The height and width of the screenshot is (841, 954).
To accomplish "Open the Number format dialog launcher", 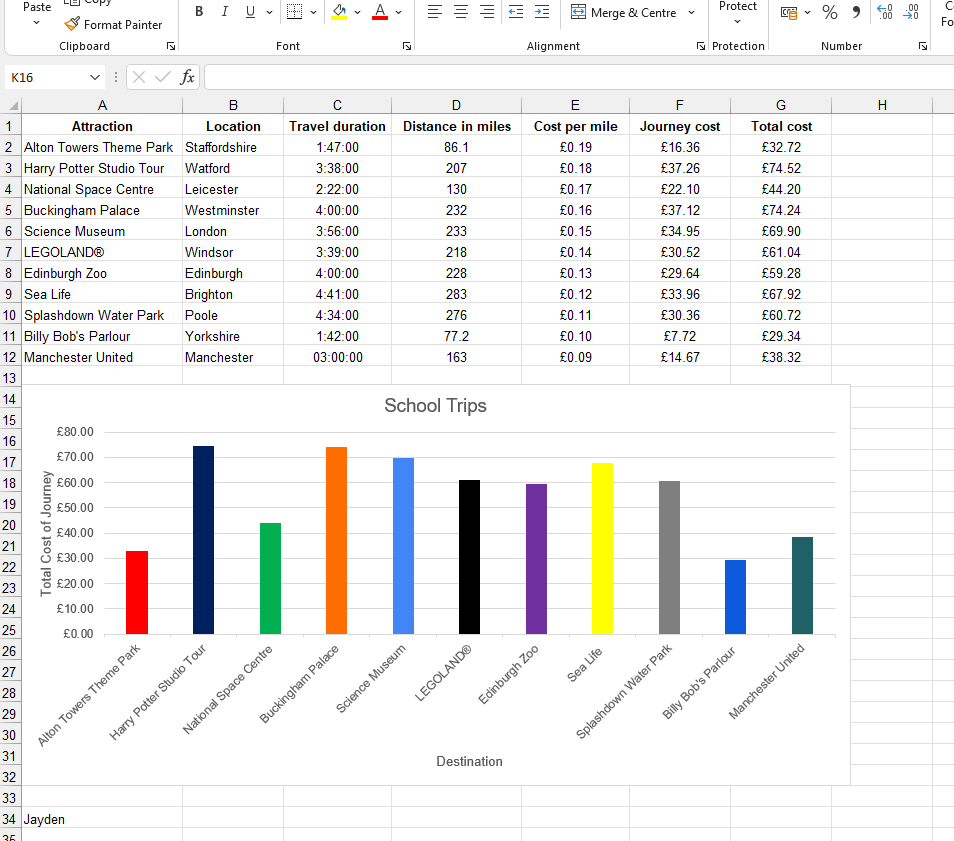I will 923,46.
